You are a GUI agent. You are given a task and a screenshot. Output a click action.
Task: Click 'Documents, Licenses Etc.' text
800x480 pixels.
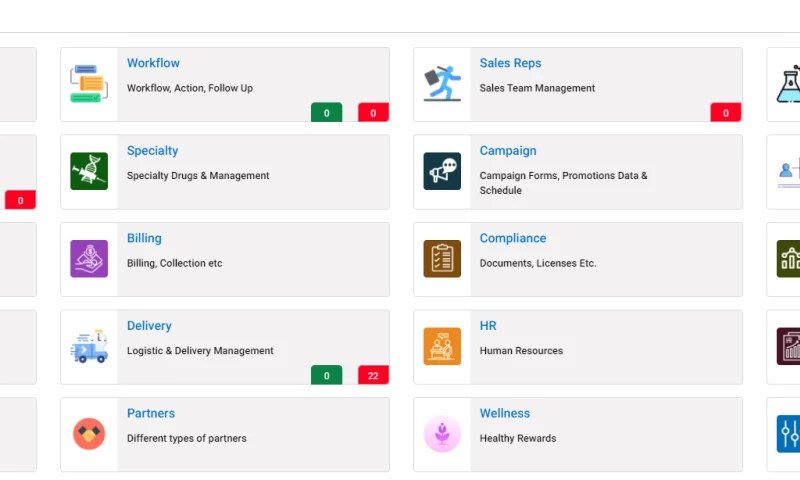[538, 263]
